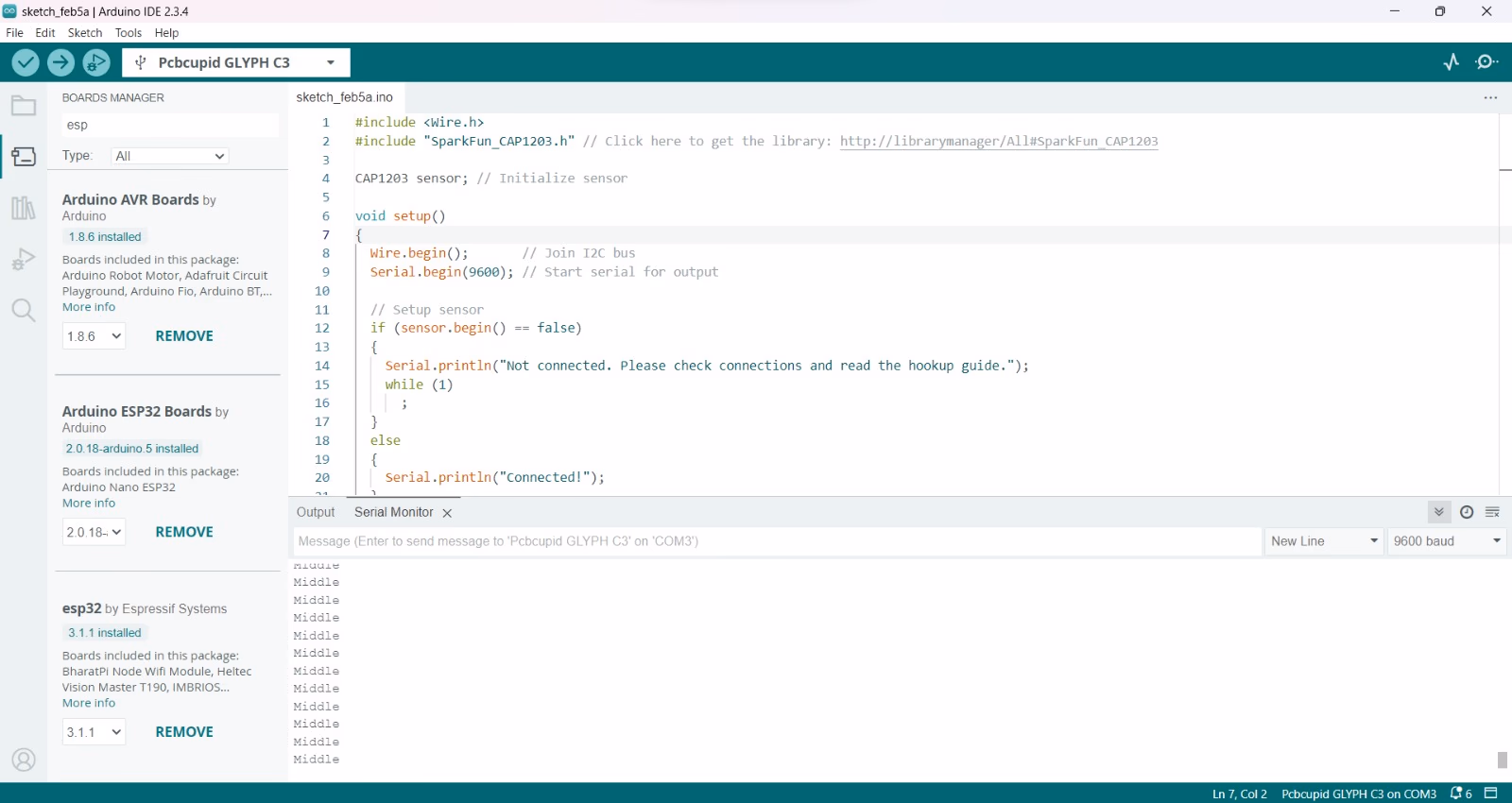Click the serial message input field
The height and width of the screenshot is (803, 1512).
(777, 541)
